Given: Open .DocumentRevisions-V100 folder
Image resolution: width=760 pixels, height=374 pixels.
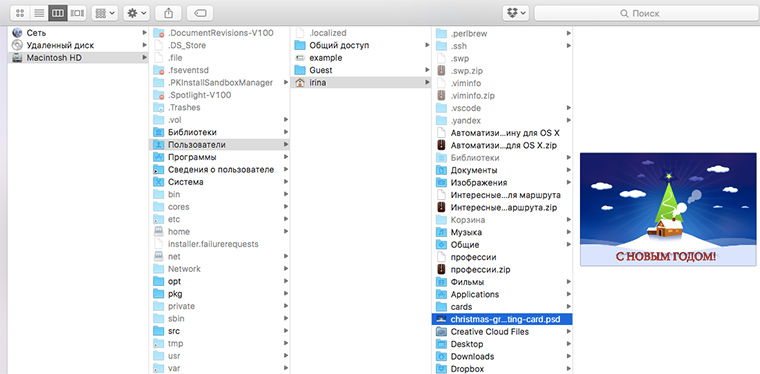Looking at the screenshot, I should coord(220,33).
